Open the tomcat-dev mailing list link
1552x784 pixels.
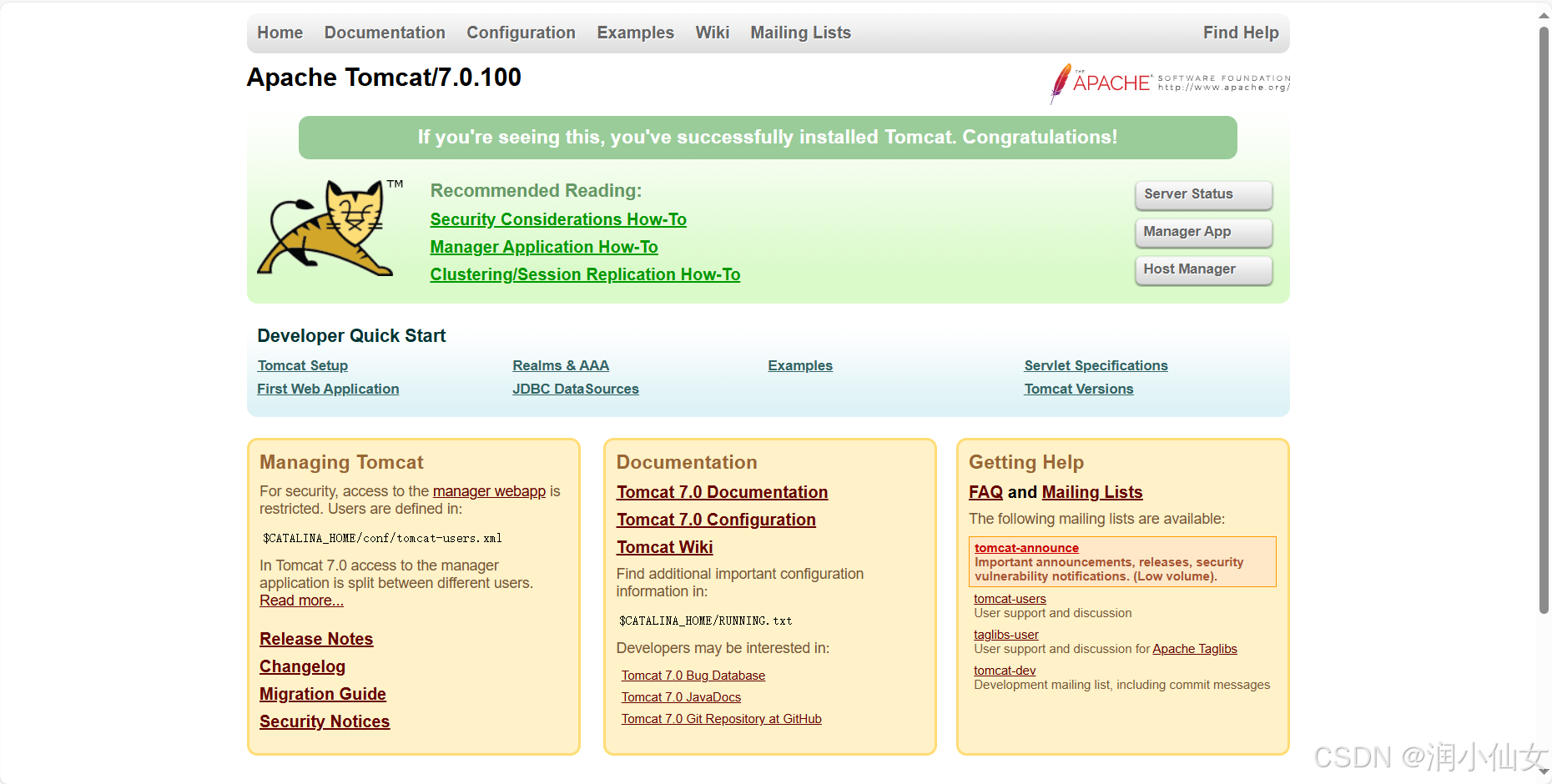(1005, 671)
